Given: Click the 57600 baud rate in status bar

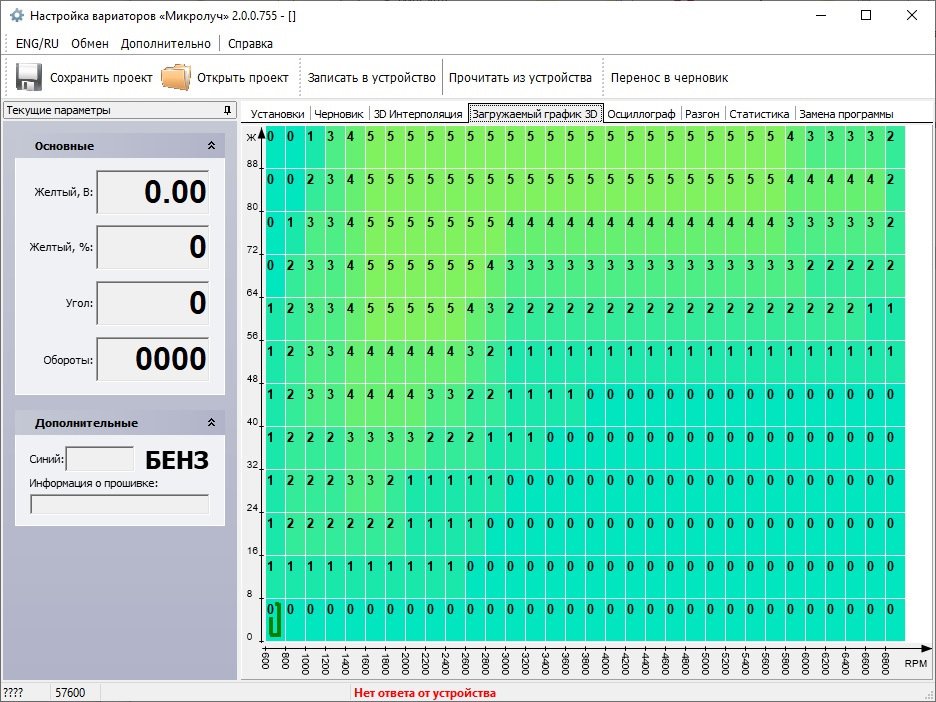Looking at the screenshot, I should click(70, 693).
